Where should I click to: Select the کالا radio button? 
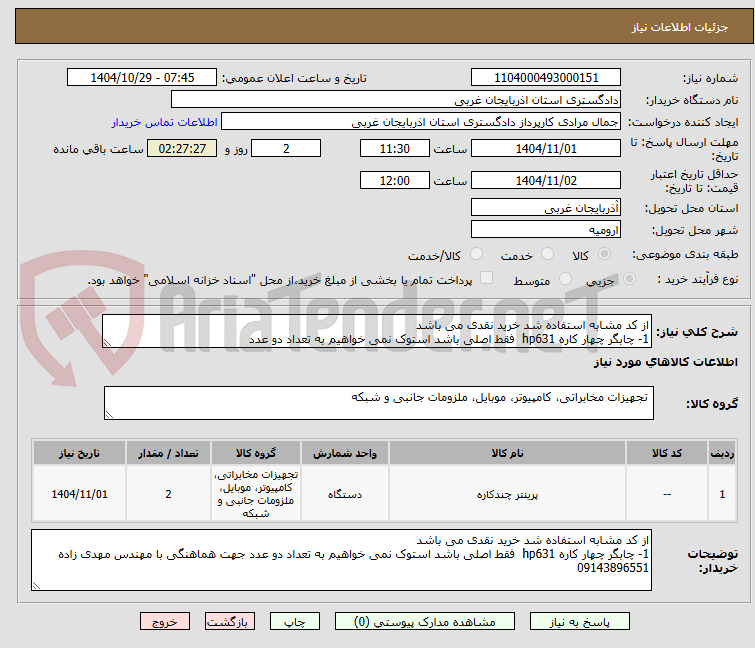pos(604,254)
